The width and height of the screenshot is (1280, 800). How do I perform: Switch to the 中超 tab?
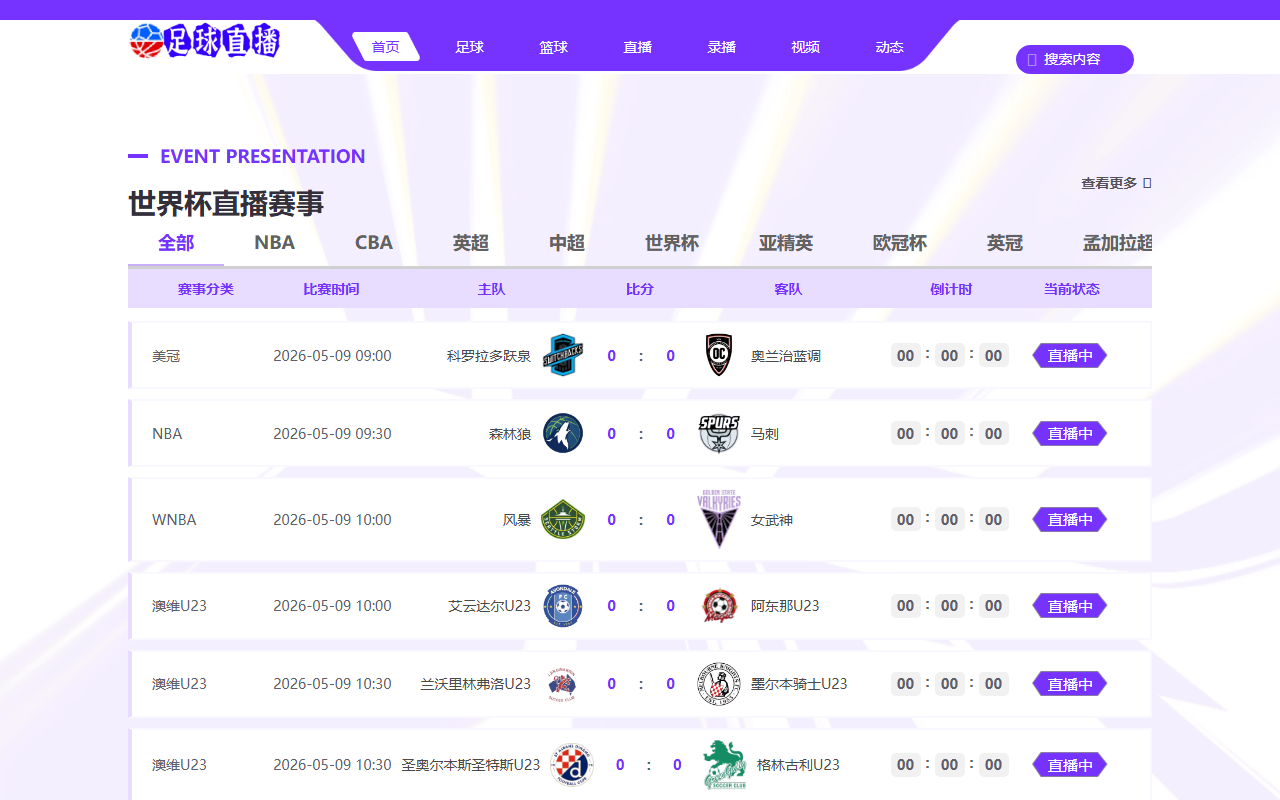[567, 243]
